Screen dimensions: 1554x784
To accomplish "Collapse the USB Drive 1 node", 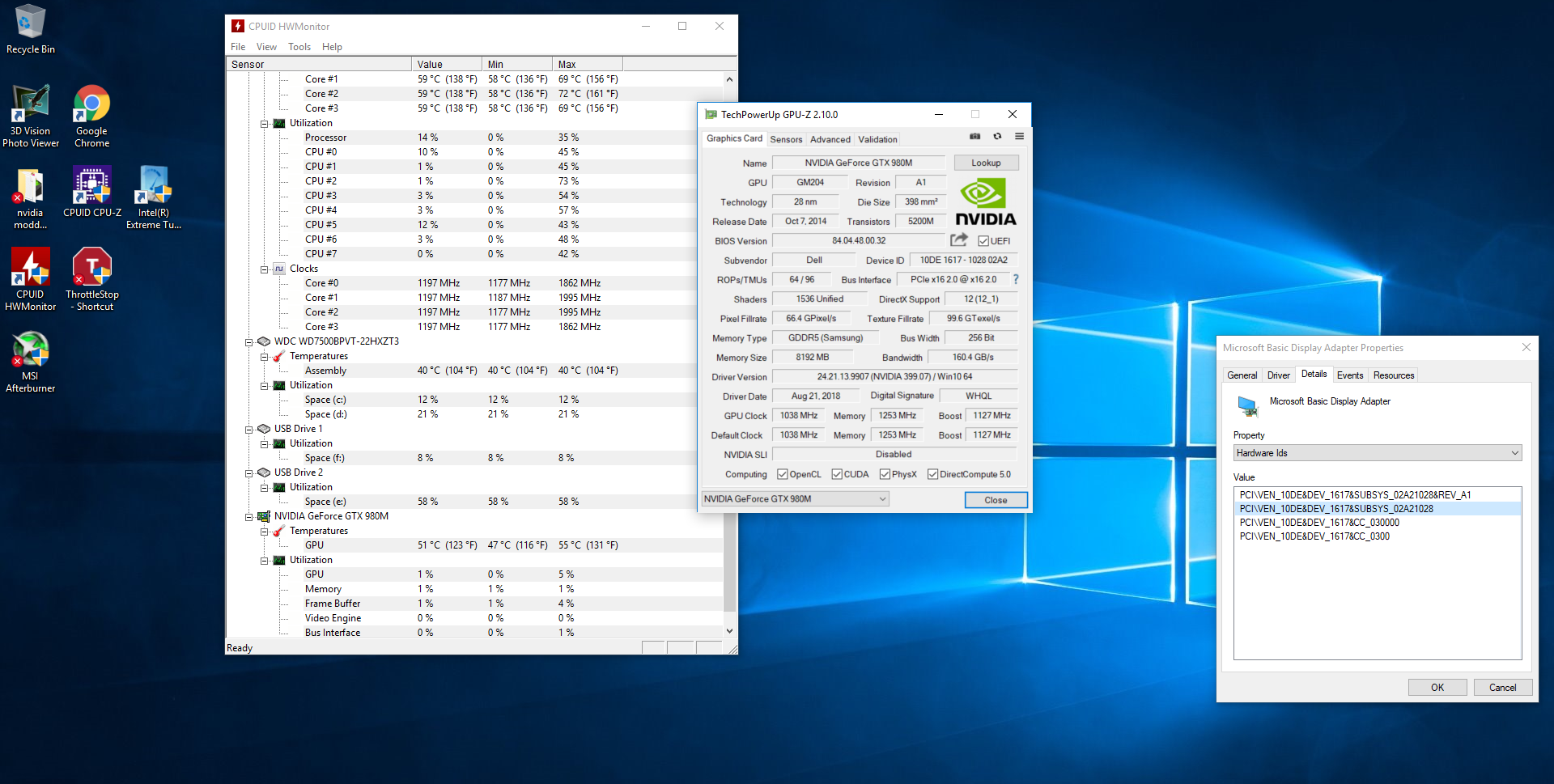I will pos(249,430).
